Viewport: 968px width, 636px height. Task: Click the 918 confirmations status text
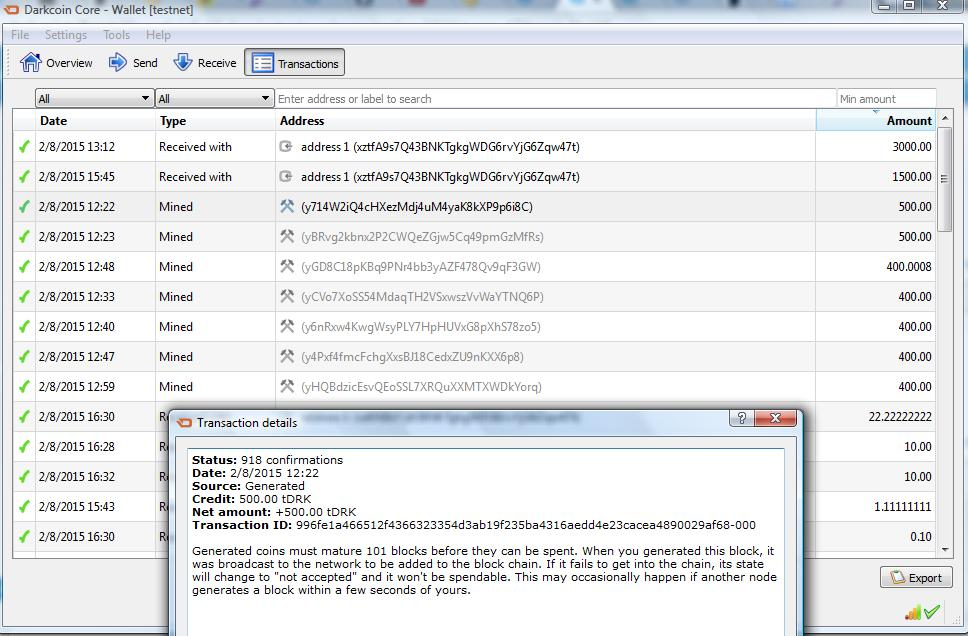(291, 460)
